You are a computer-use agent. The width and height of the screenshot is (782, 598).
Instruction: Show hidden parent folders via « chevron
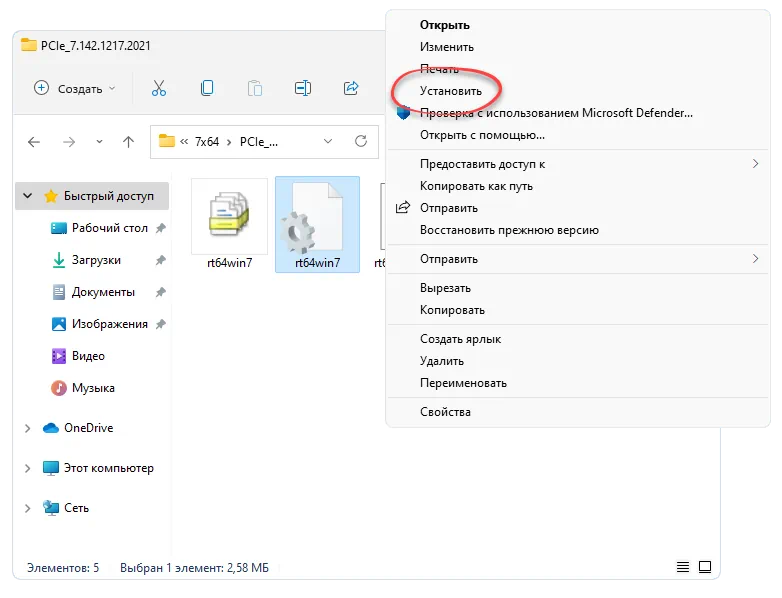(184, 142)
